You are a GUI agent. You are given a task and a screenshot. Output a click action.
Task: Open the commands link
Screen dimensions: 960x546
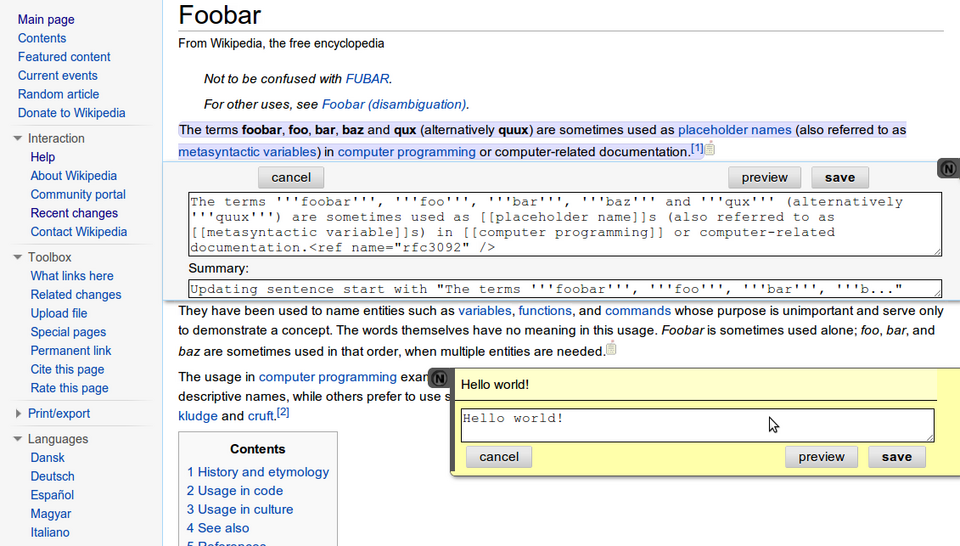point(638,311)
